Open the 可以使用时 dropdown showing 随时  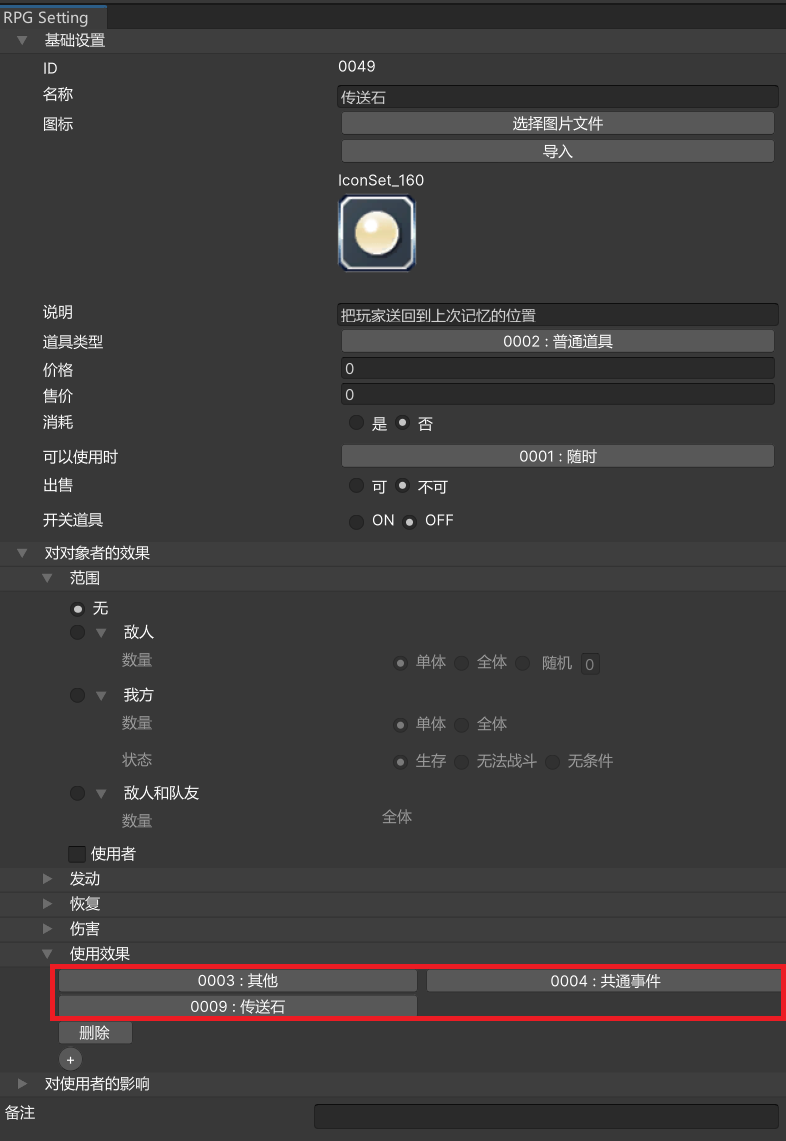(557, 457)
